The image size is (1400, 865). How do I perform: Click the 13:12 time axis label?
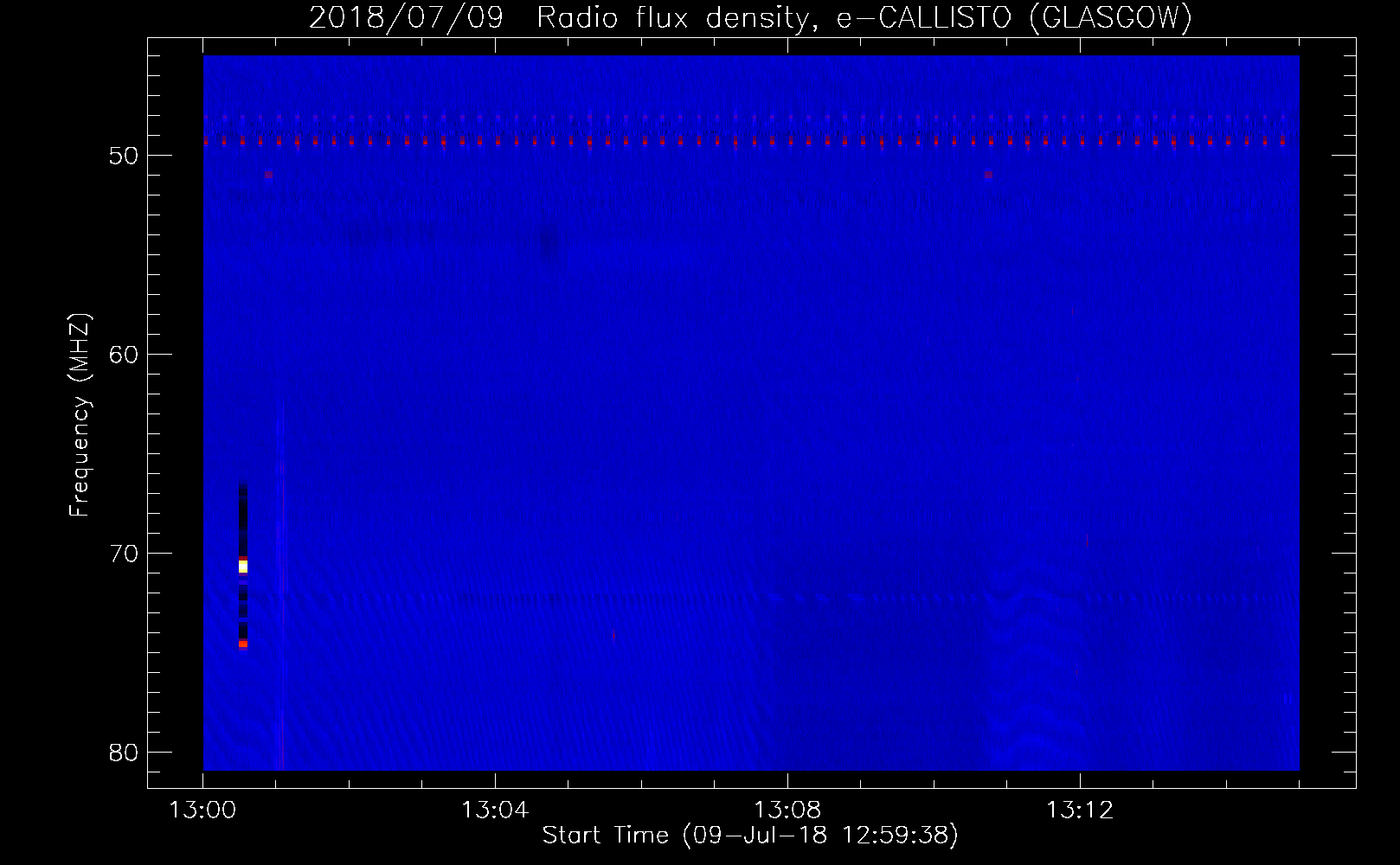pos(1079,811)
